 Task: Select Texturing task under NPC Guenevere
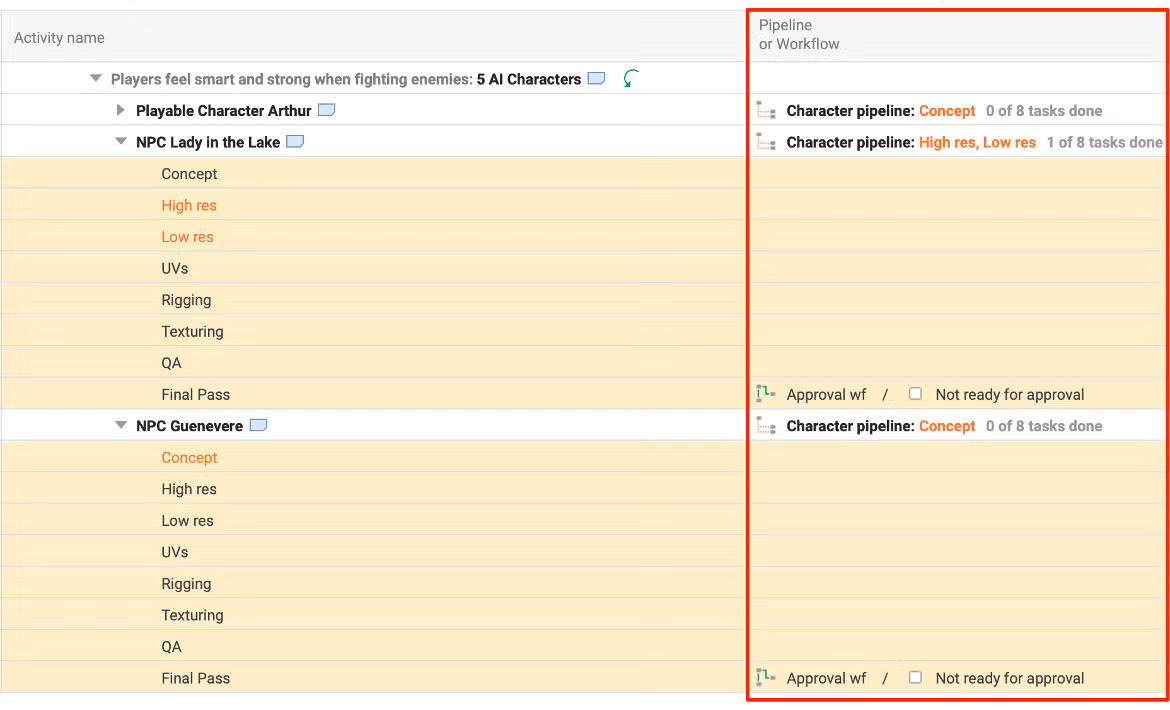tap(193, 615)
